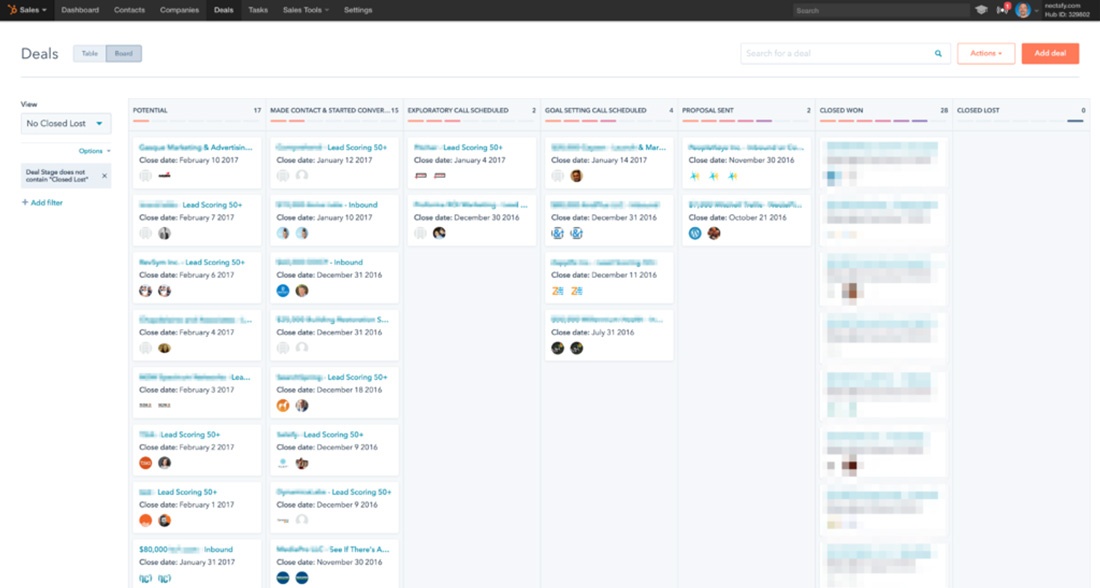Open the Academy graduation cap icon
Screen dimensions: 1100x588
(981, 10)
